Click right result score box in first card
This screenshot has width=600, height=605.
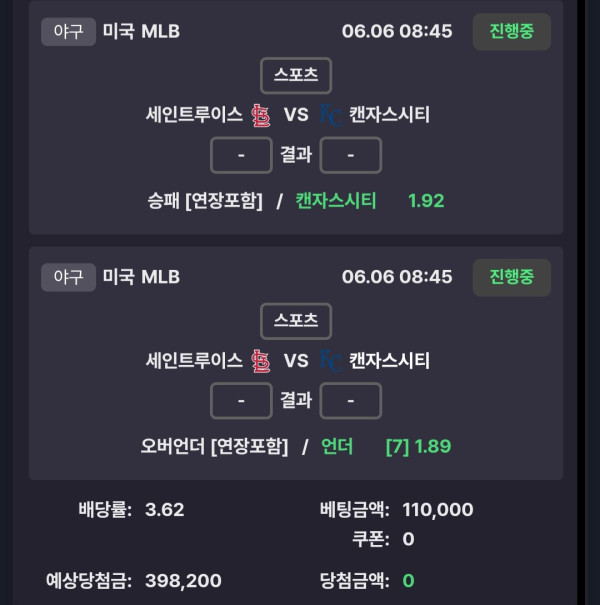coord(351,155)
